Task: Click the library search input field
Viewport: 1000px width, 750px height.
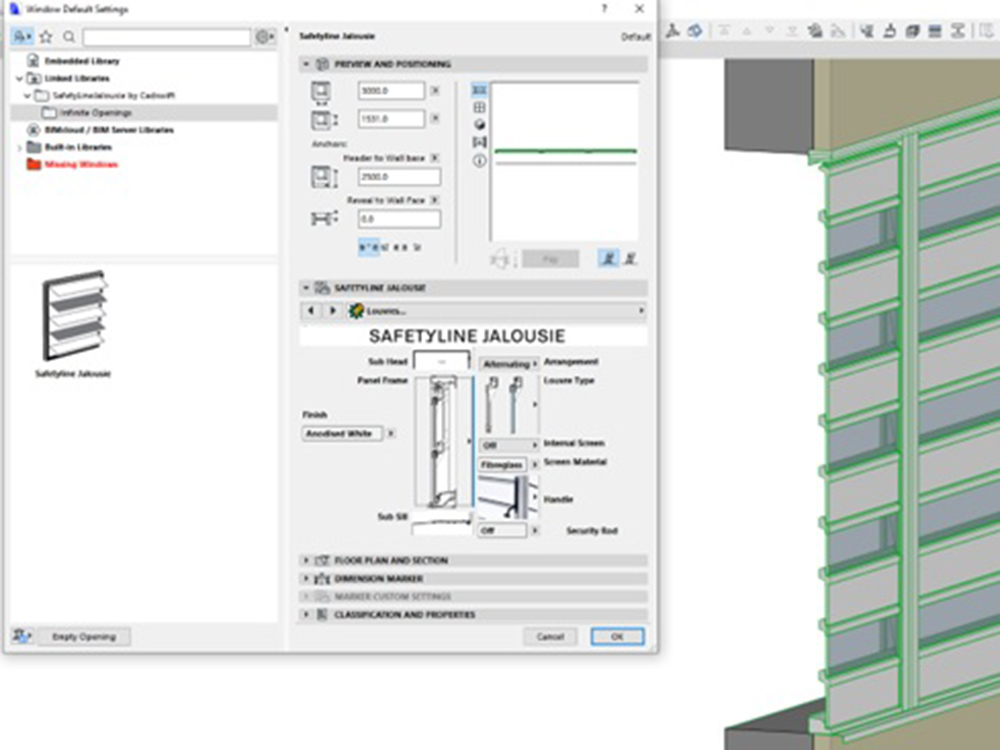Action: point(166,37)
